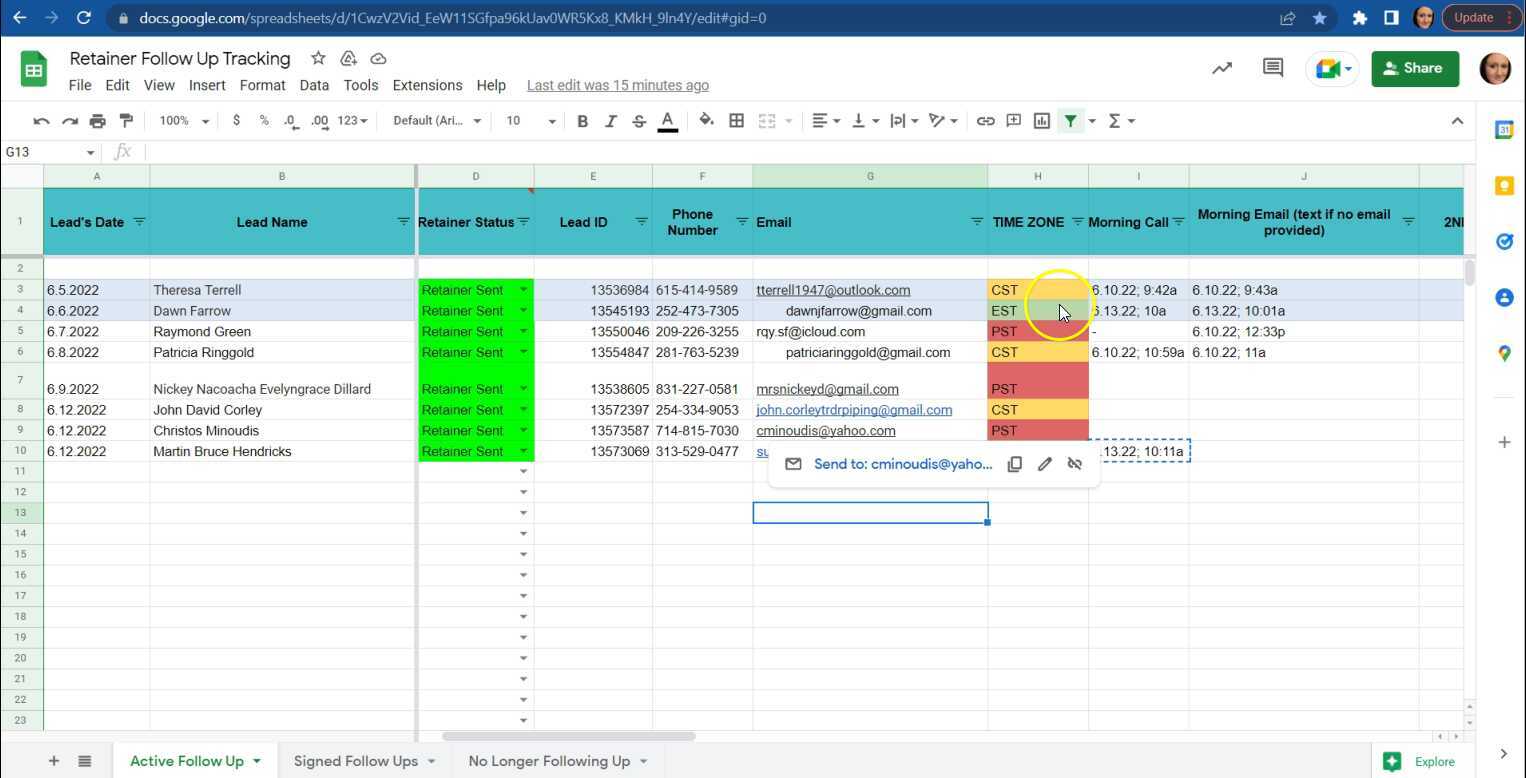Open the borders tool
This screenshot has height=778, width=1526.
736,121
